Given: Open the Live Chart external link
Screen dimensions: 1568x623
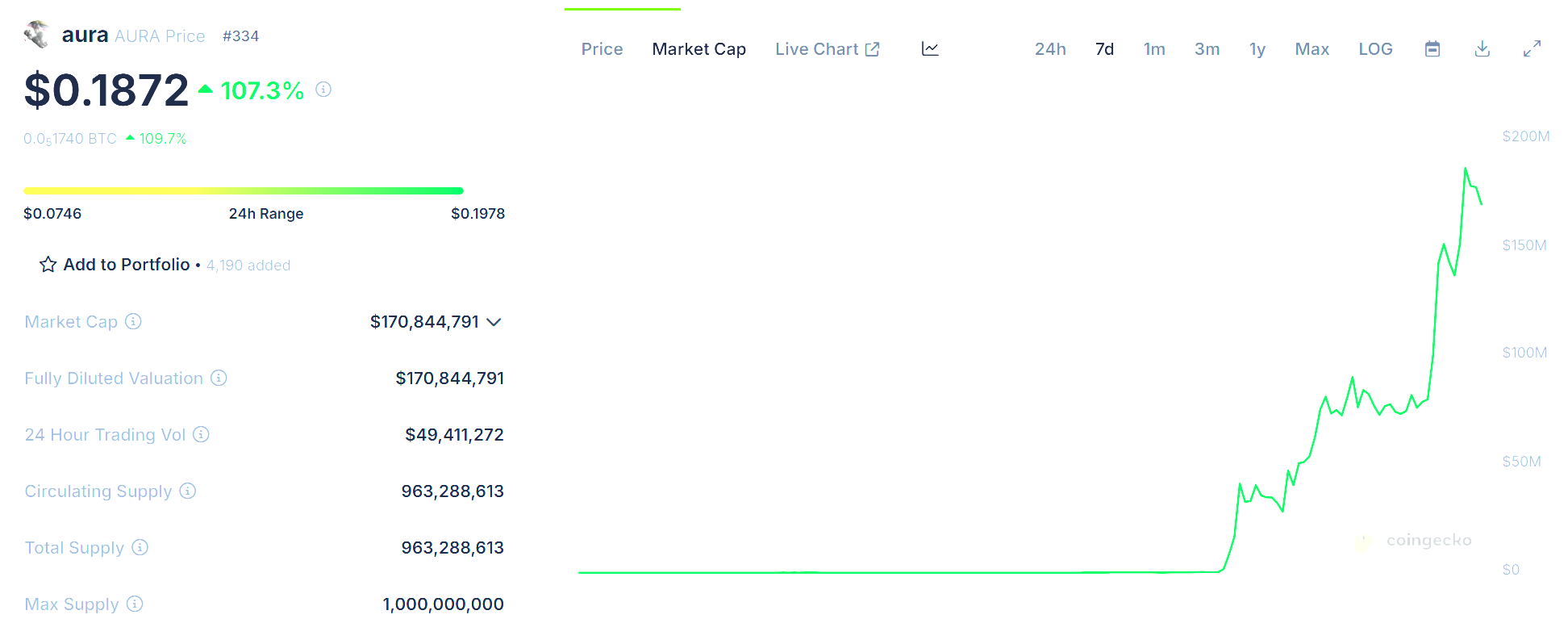Looking at the screenshot, I should [x=828, y=49].
